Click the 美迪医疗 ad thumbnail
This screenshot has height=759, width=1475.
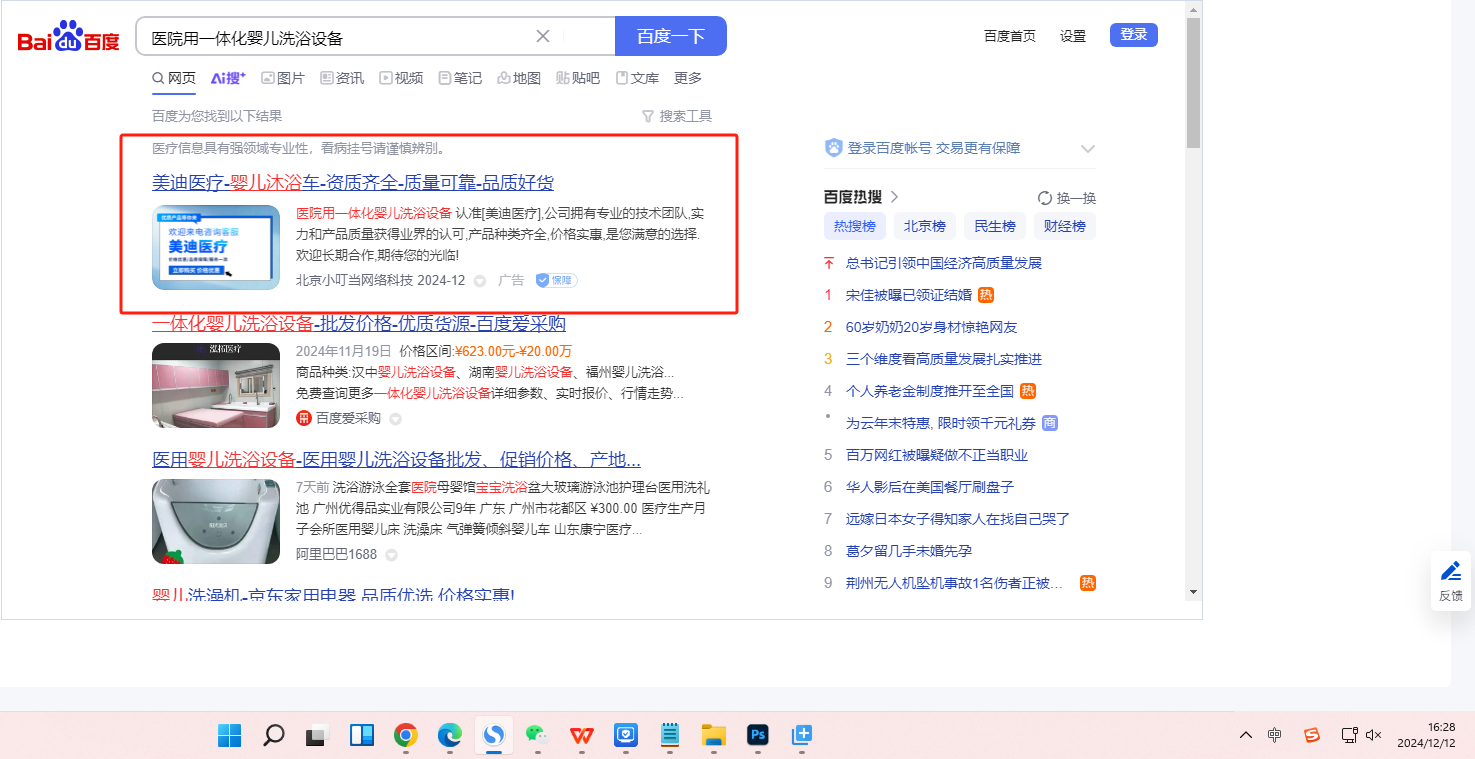pyautogui.click(x=216, y=247)
